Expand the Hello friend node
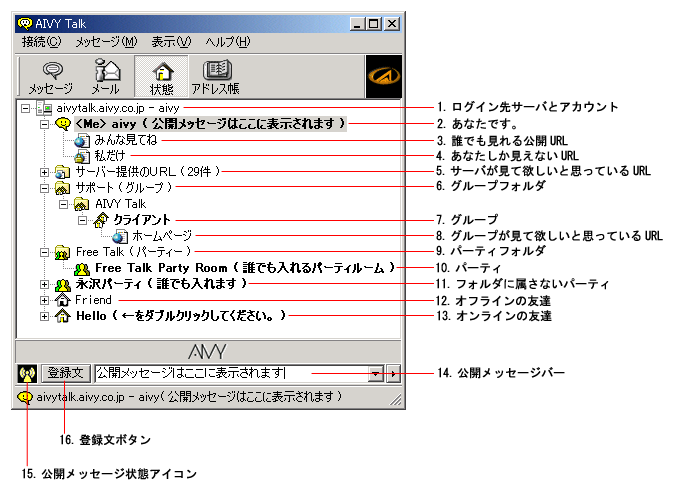Image resolution: width=673 pixels, height=491 pixels. pyautogui.click(x=44, y=316)
